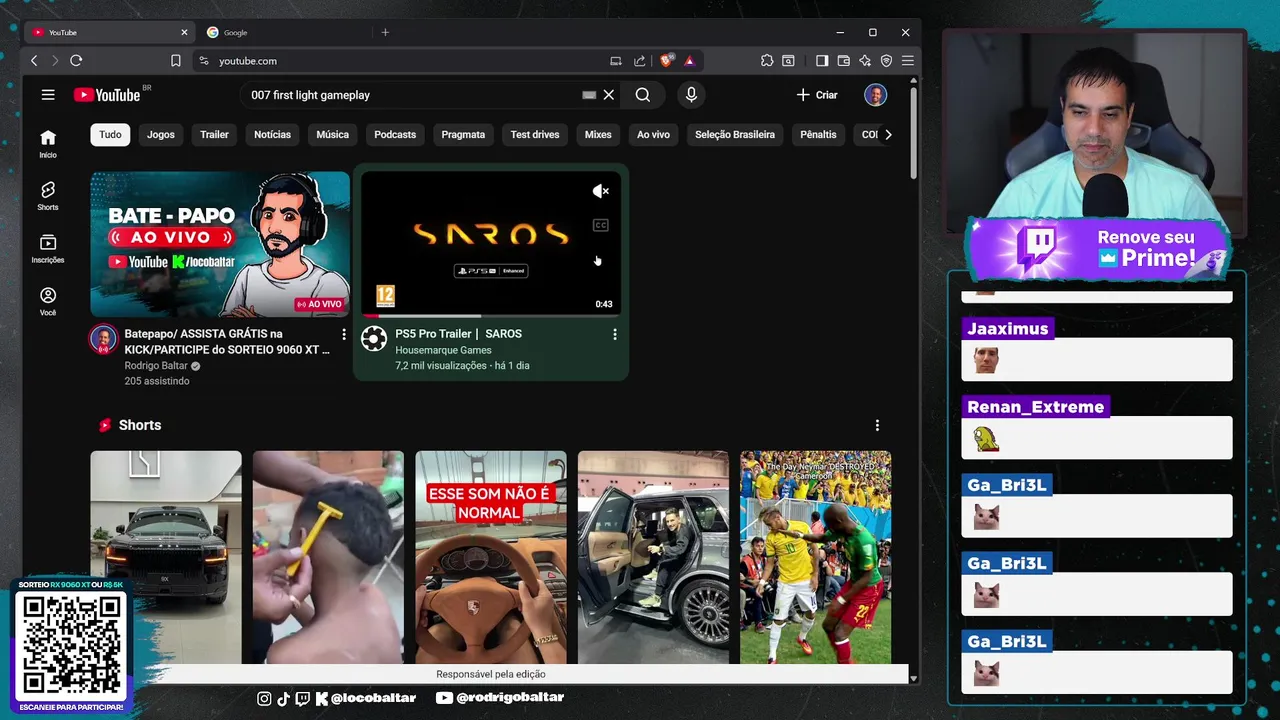The width and height of the screenshot is (1280, 720).
Task: Click the install app icon in address bar
Action: (x=616, y=61)
